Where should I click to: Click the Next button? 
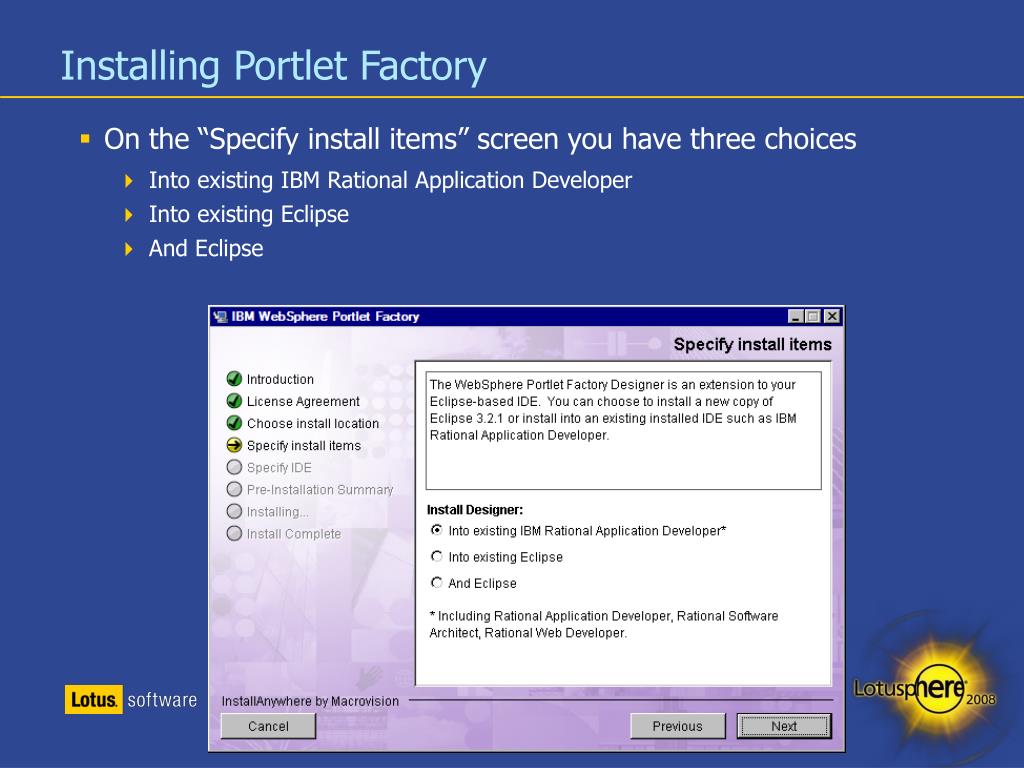pos(784,726)
